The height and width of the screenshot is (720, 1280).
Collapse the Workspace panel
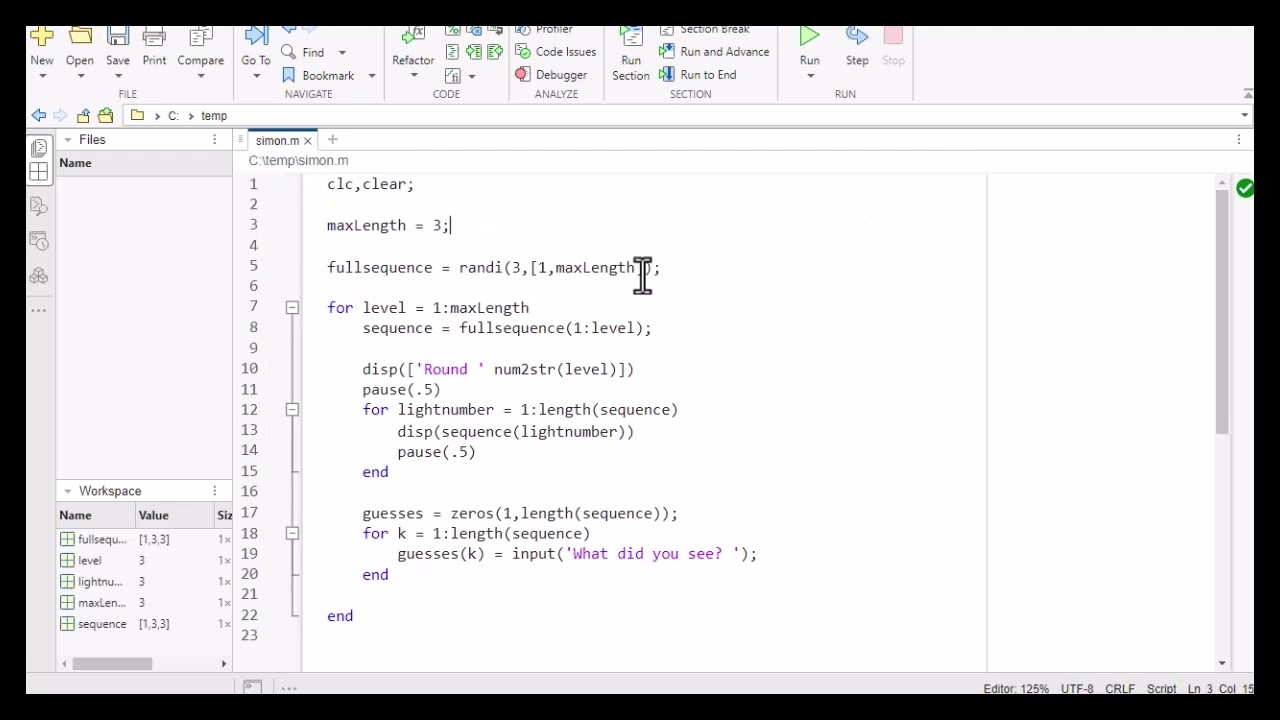(68, 491)
